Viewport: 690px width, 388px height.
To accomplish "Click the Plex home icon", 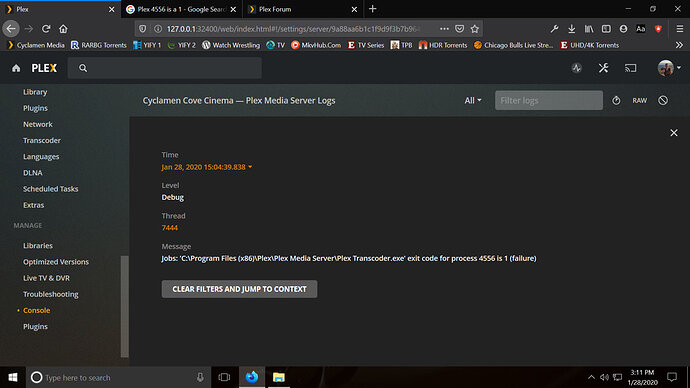I will (16, 68).
